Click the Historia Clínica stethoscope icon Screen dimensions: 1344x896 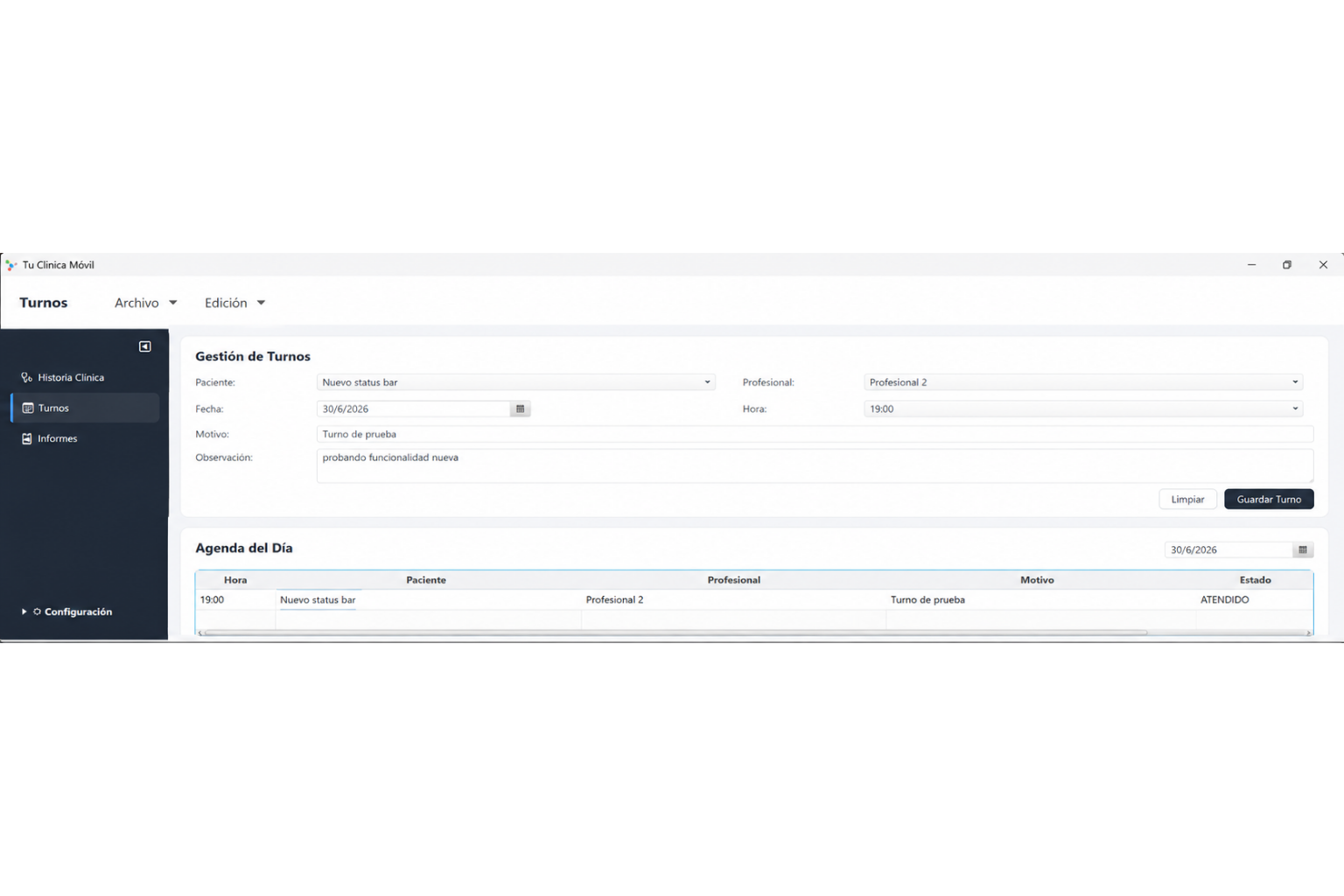click(x=27, y=377)
